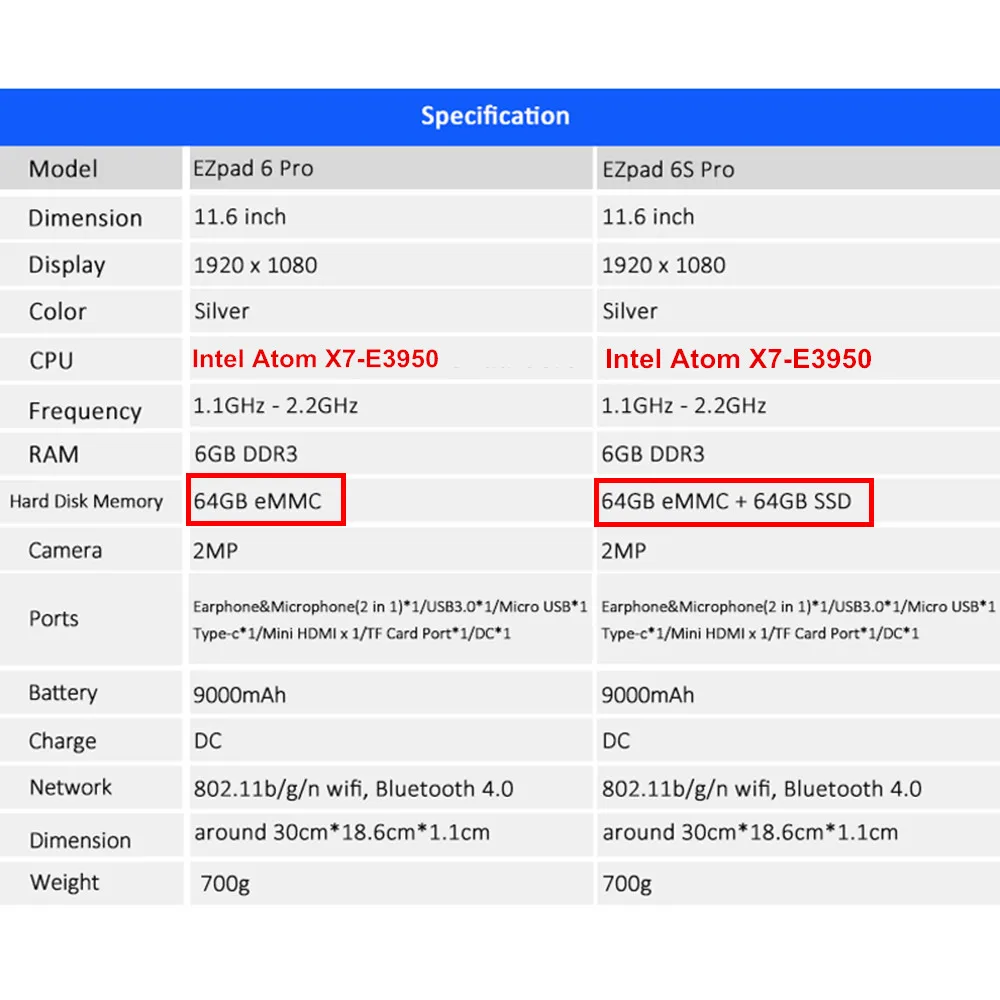
Task: Click the blue Specification header title
Action: 495,116
